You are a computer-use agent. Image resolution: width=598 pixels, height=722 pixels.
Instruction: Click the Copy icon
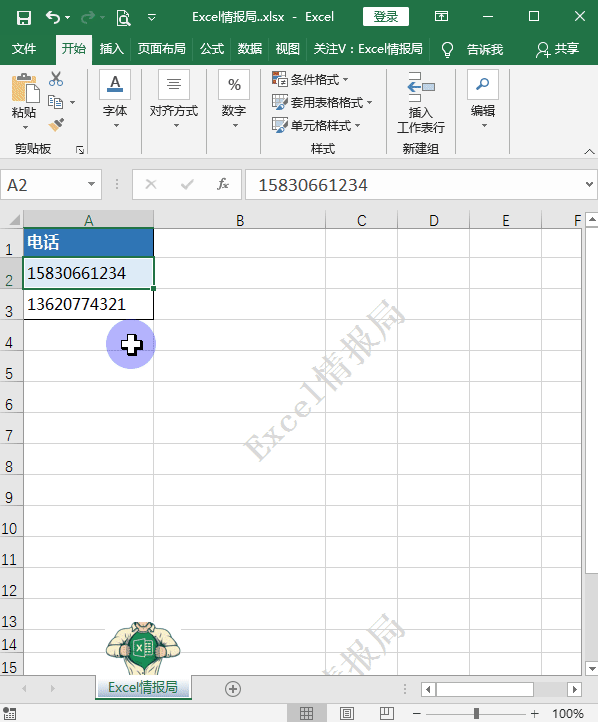pyautogui.click(x=56, y=102)
